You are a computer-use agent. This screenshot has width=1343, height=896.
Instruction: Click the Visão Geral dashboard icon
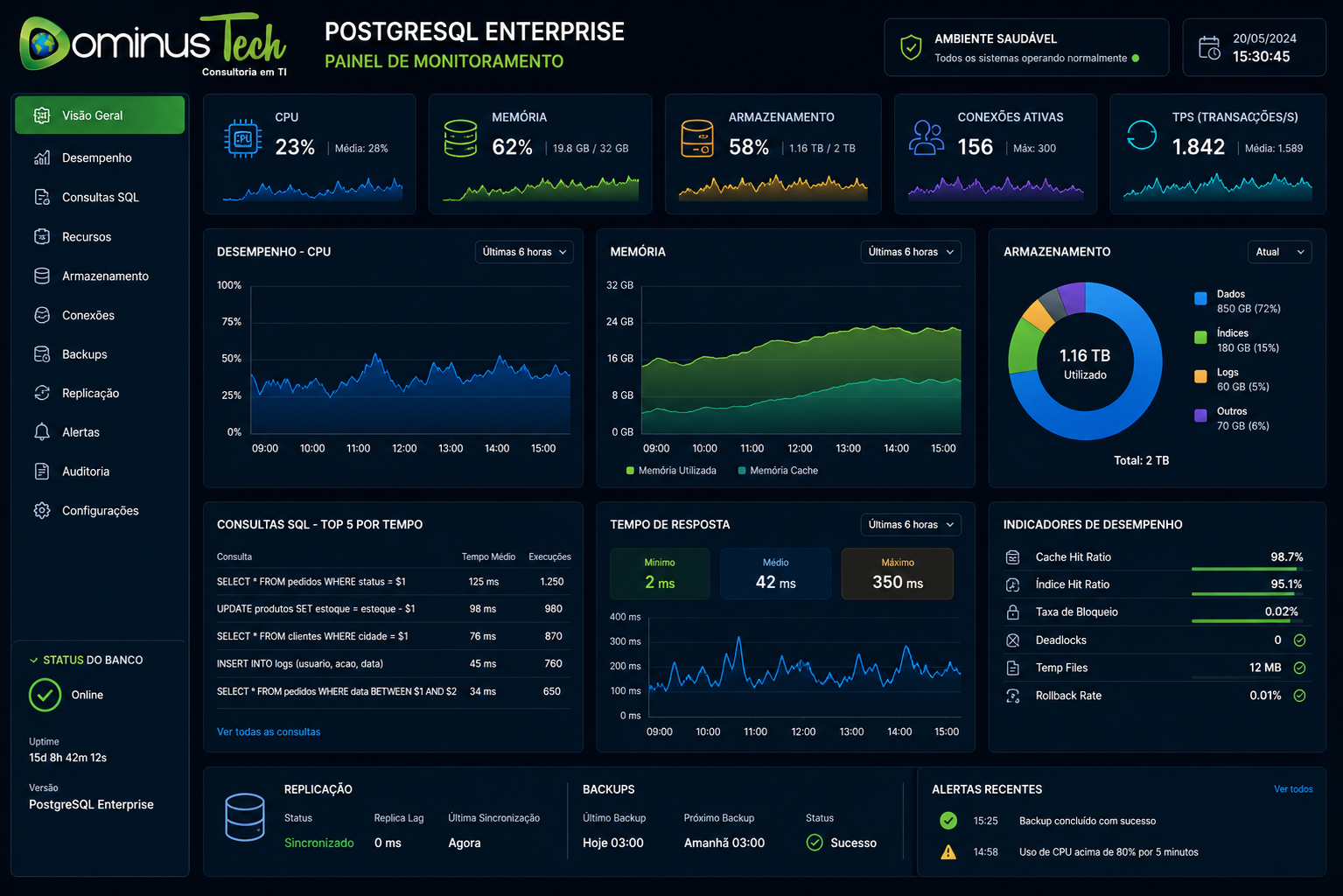[42, 115]
